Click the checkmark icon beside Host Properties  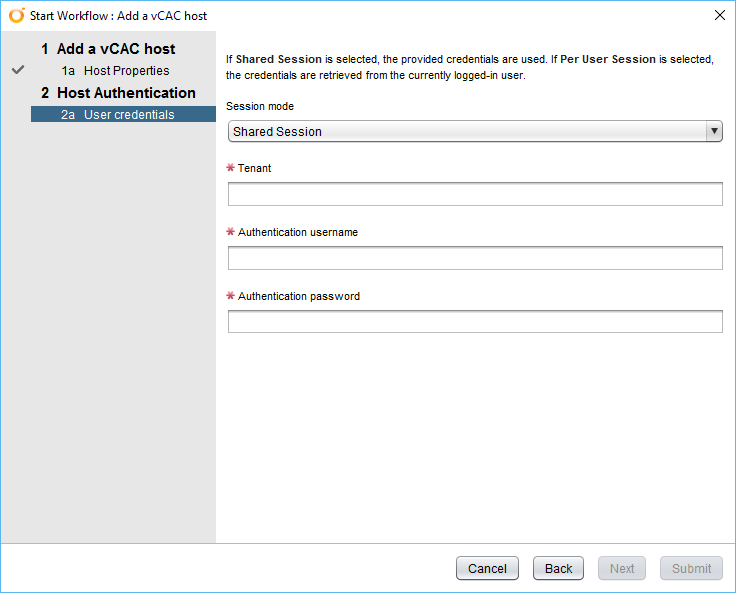point(18,71)
